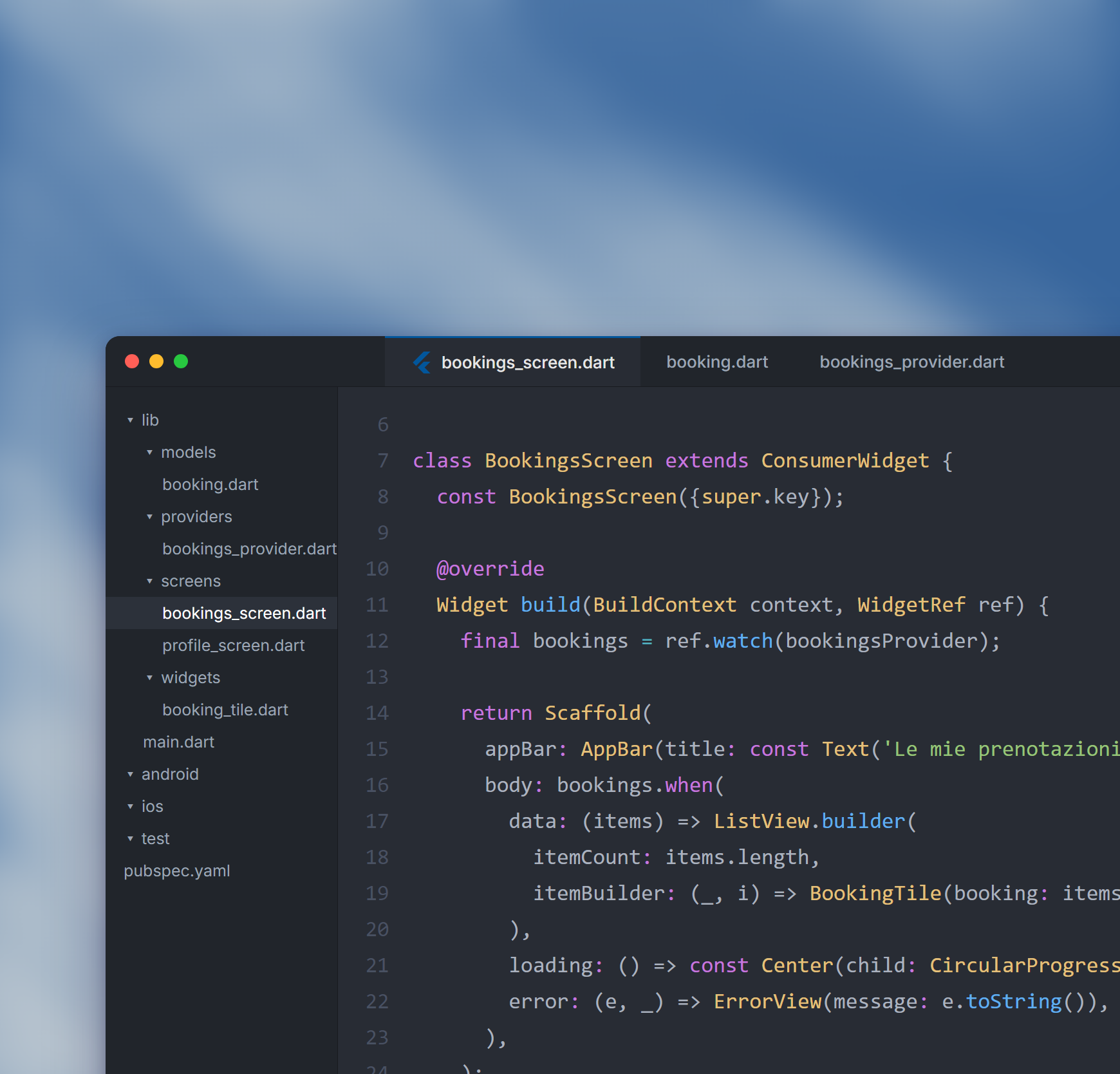Click line number 14 in the gutter
This screenshot has width=1120, height=1074.
tap(377, 713)
